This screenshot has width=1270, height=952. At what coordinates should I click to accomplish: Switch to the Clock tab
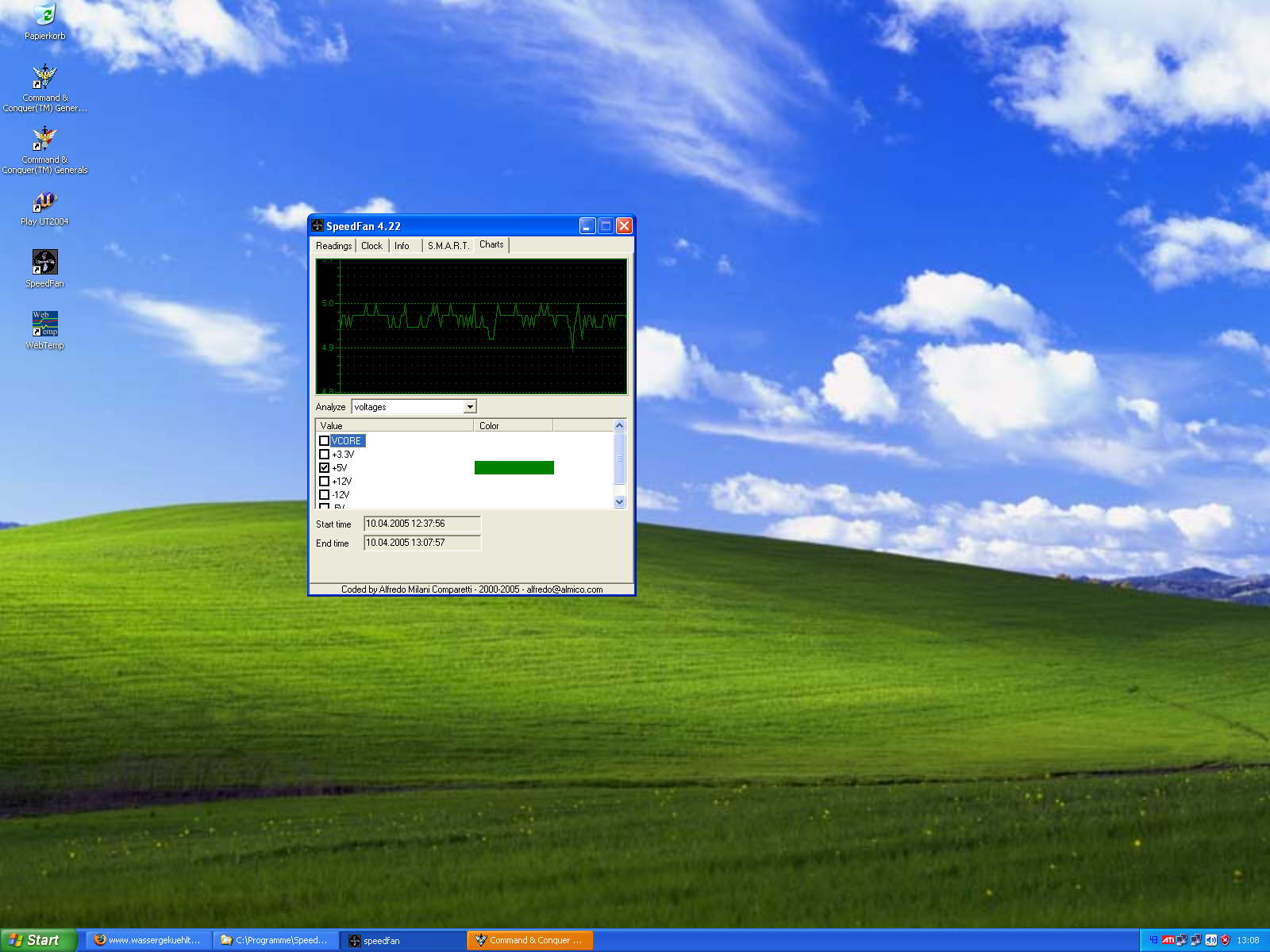[x=371, y=246]
